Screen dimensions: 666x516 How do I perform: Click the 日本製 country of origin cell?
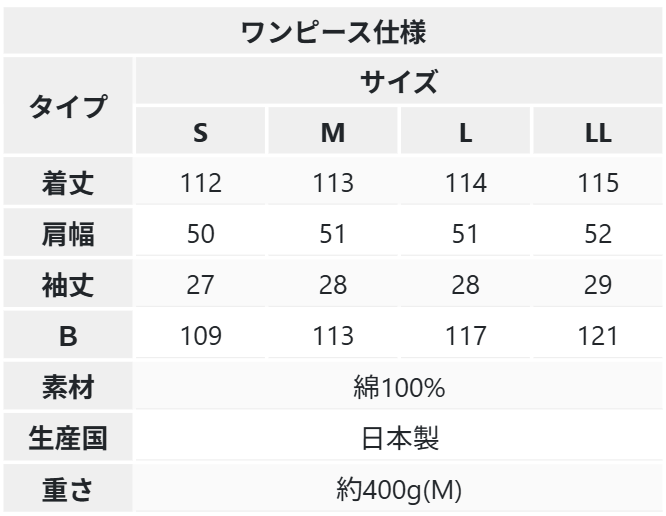[x=398, y=438]
